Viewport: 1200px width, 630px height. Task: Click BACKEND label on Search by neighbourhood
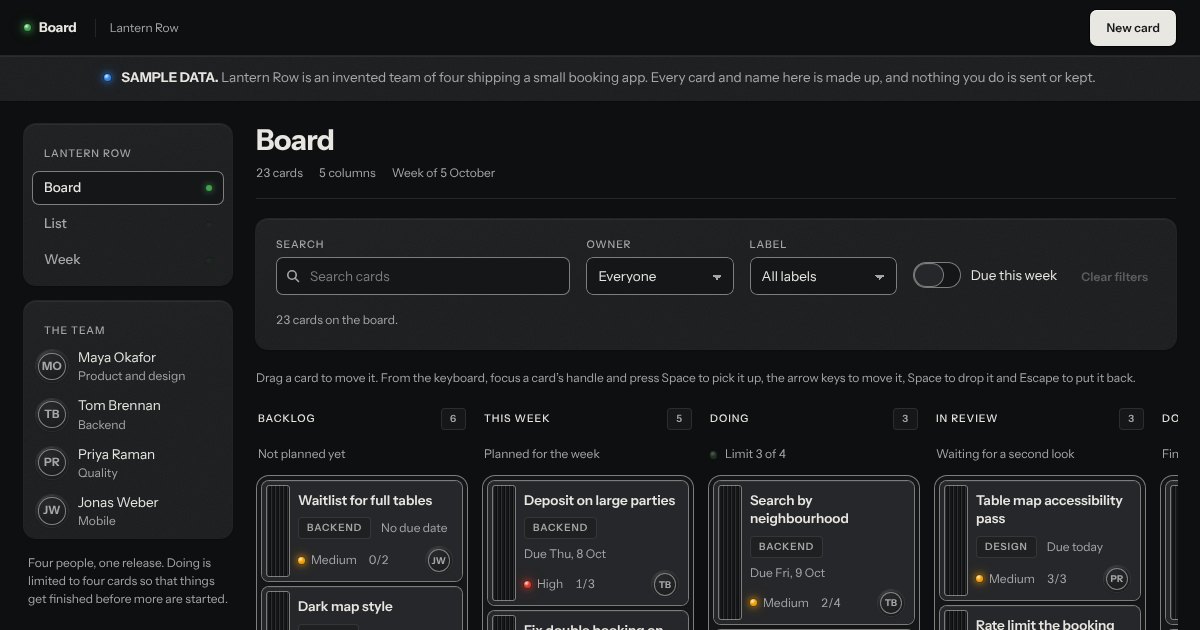click(786, 547)
